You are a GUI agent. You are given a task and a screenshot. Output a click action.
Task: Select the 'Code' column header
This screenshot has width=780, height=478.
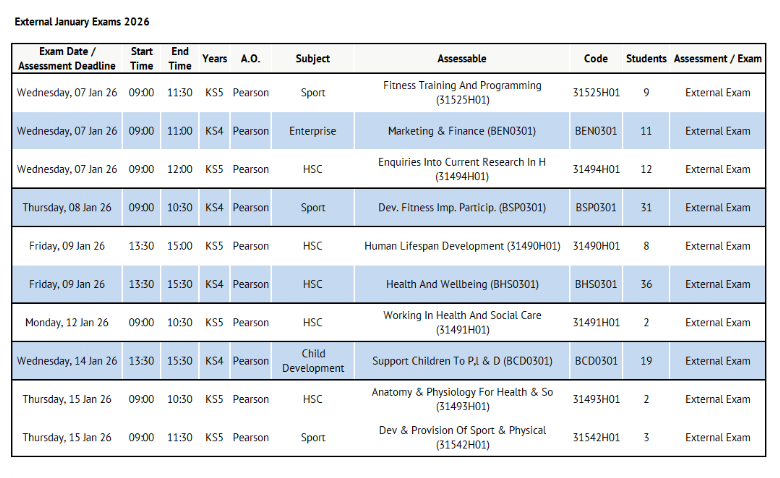(596, 59)
